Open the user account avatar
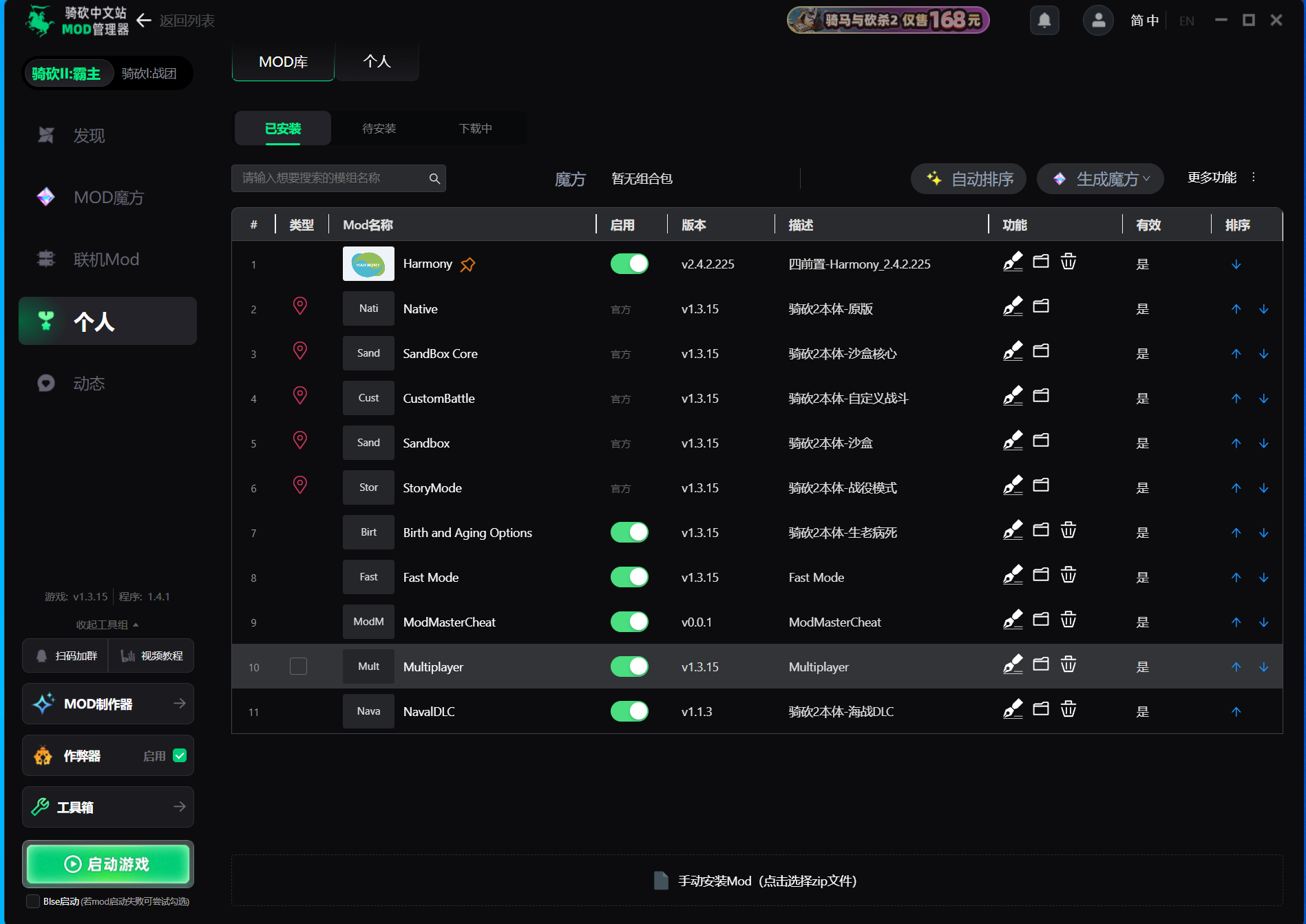The image size is (1306, 924). point(1098,20)
